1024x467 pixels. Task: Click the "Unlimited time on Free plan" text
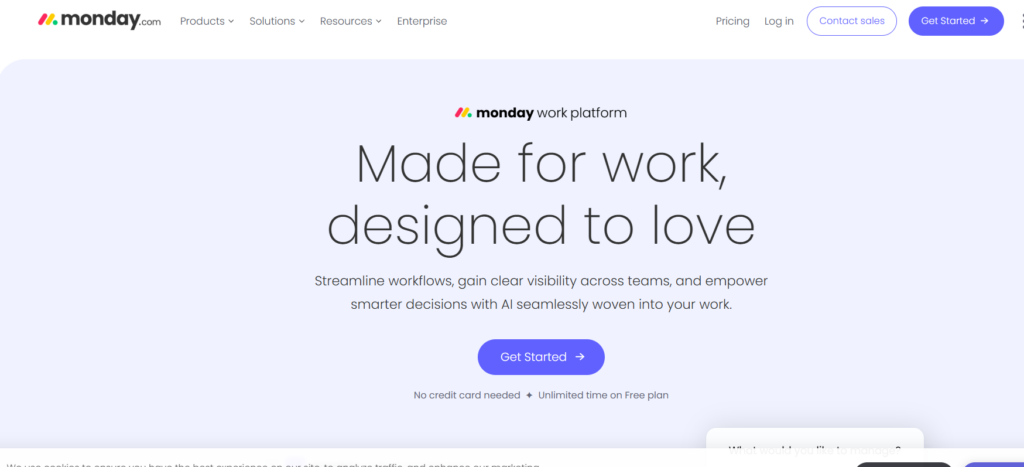[603, 395]
